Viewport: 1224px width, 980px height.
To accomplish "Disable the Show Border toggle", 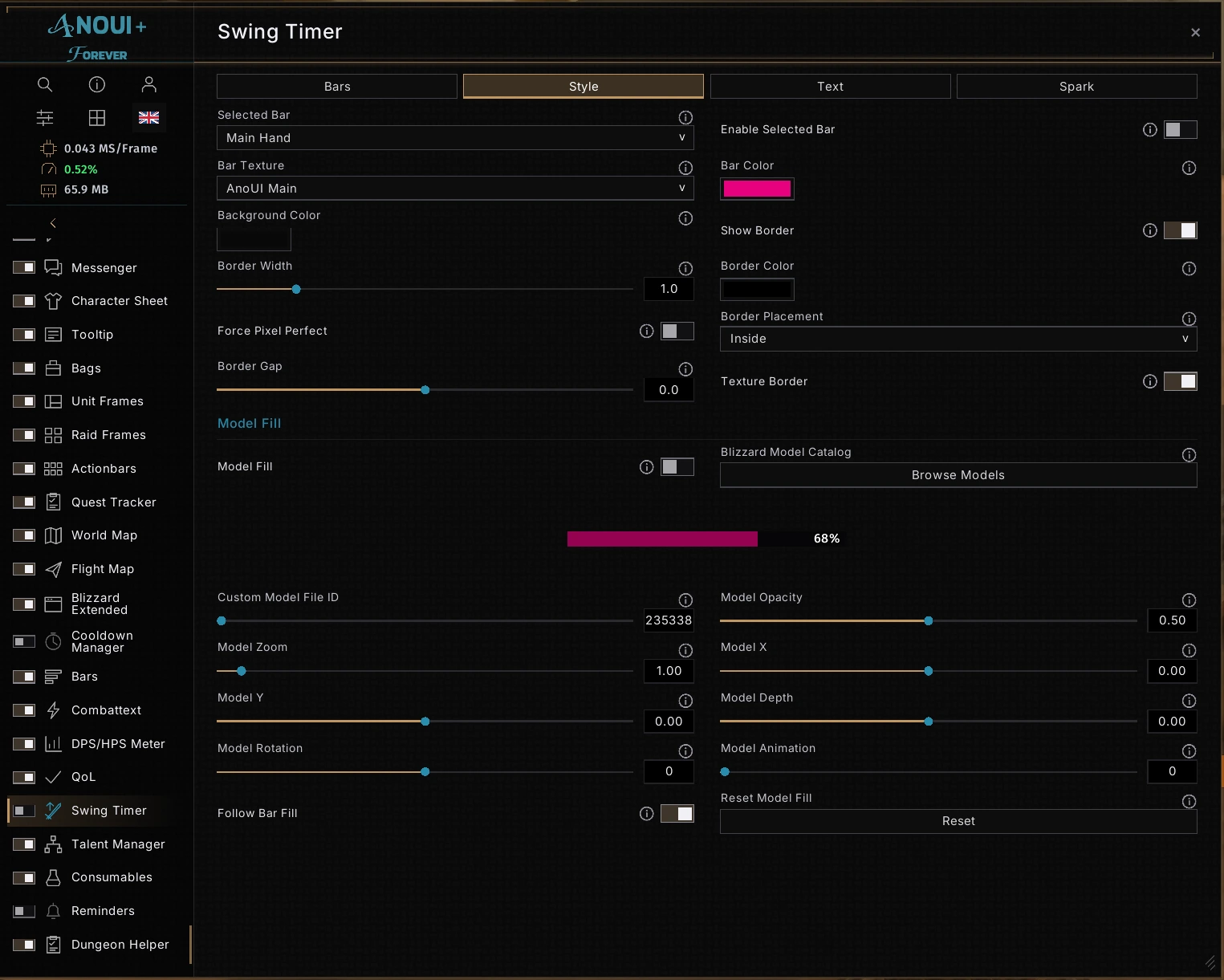I will pyautogui.click(x=1180, y=230).
